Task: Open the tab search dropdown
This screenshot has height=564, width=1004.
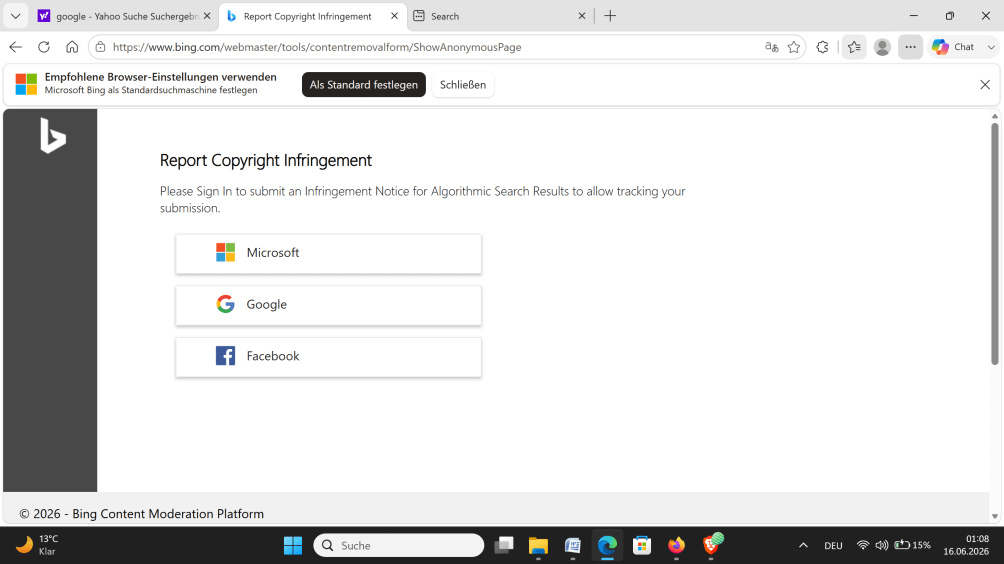Action: (15, 16)
